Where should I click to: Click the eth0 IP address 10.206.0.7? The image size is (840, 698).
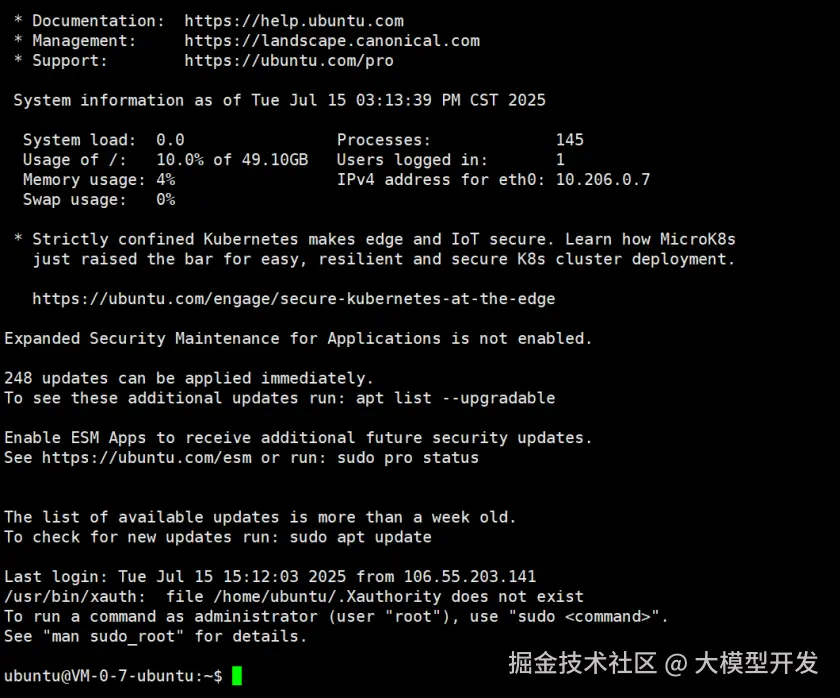click(603, 180)
